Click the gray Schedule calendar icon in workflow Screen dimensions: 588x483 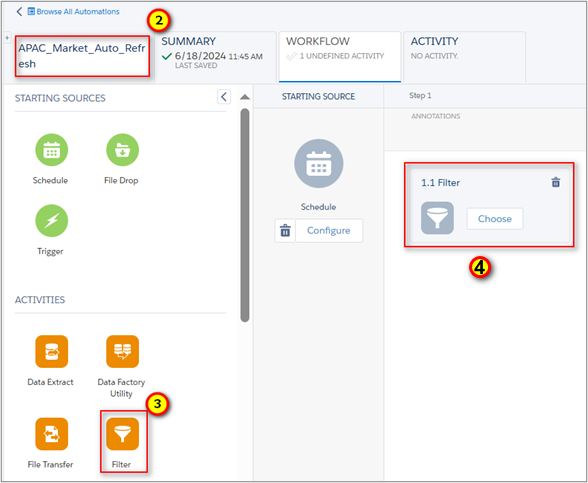[319, 164]
